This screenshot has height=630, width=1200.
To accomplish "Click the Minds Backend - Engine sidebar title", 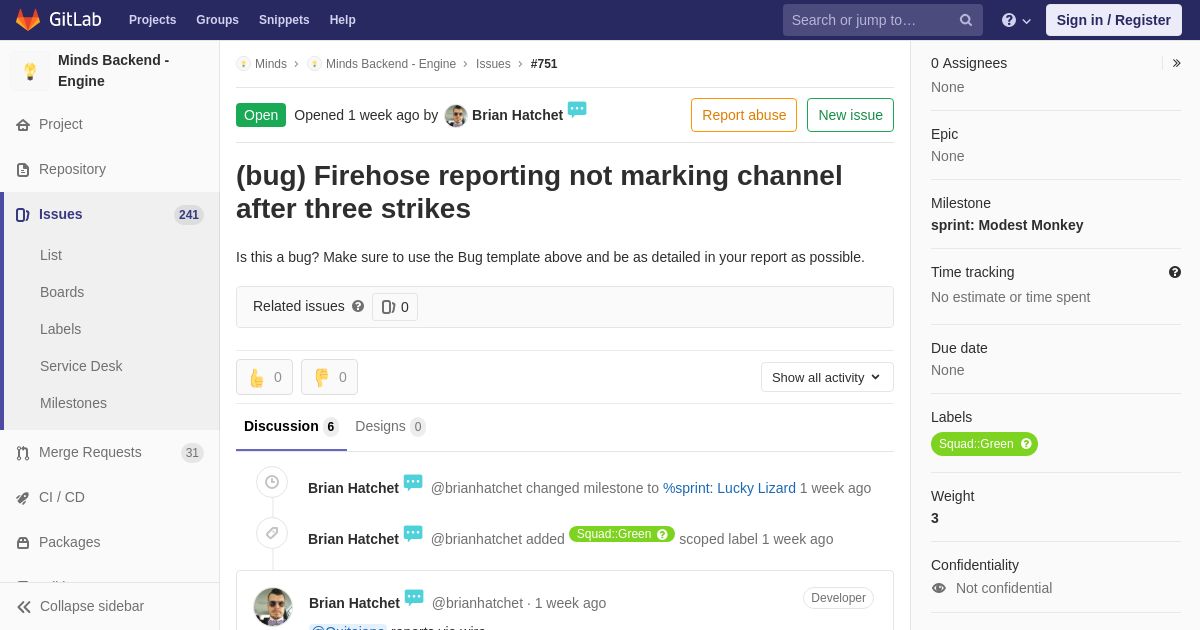I will point(113,71).
